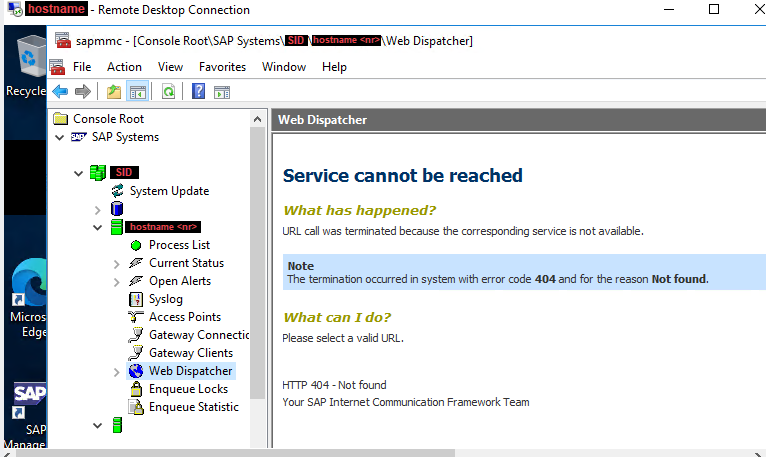
Task: Click the MMC system menu icon beside File
Action: [x=57, y=67]
